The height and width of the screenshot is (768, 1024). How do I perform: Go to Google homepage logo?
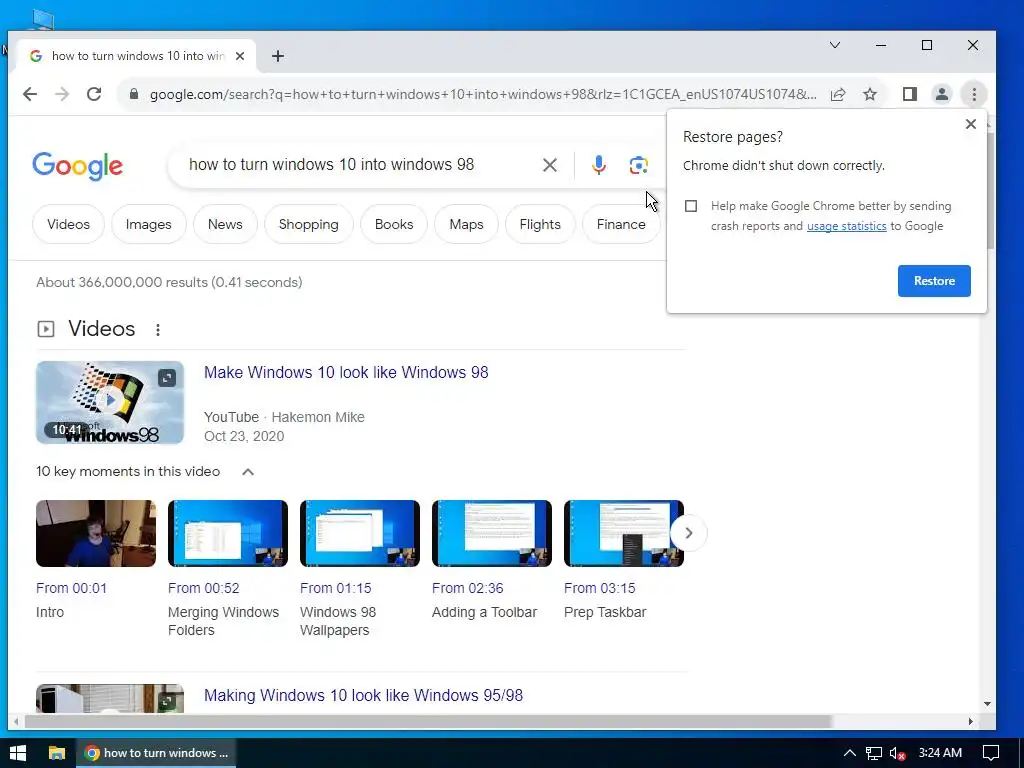click(x=78, y=166)
